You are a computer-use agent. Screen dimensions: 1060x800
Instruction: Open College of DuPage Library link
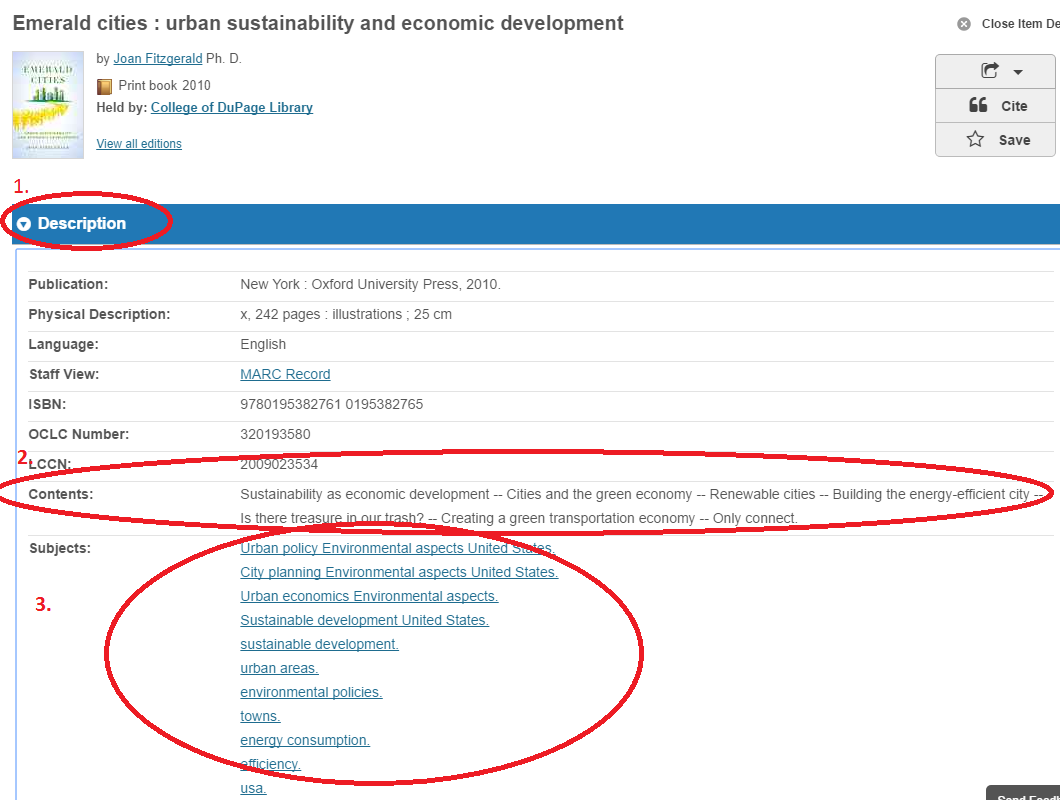tap(231, 107)
